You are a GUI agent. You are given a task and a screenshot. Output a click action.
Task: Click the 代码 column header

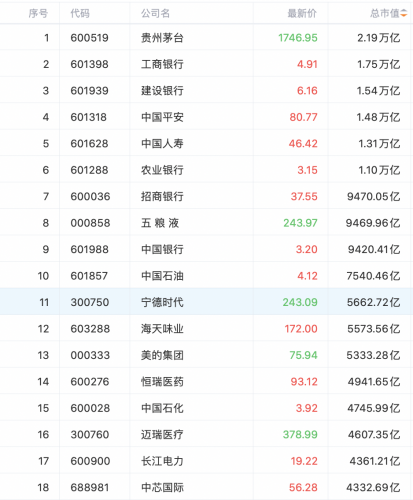(x=80, y=13)
